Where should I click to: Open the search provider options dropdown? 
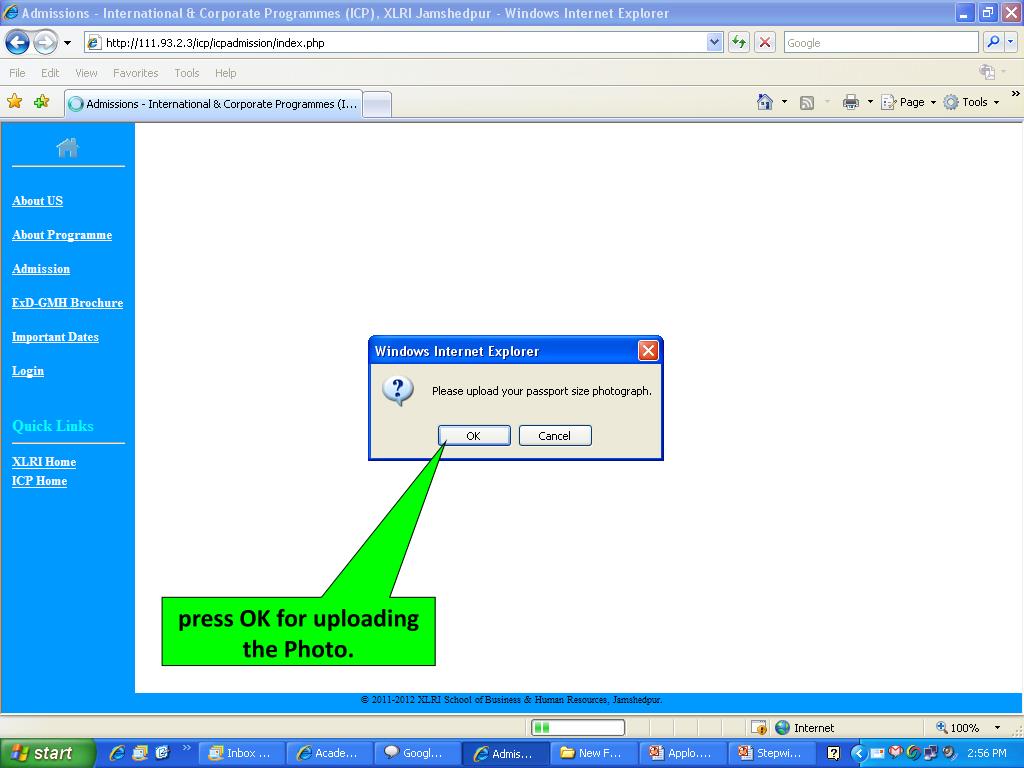pyautogui.click(x=1011, y=42)
